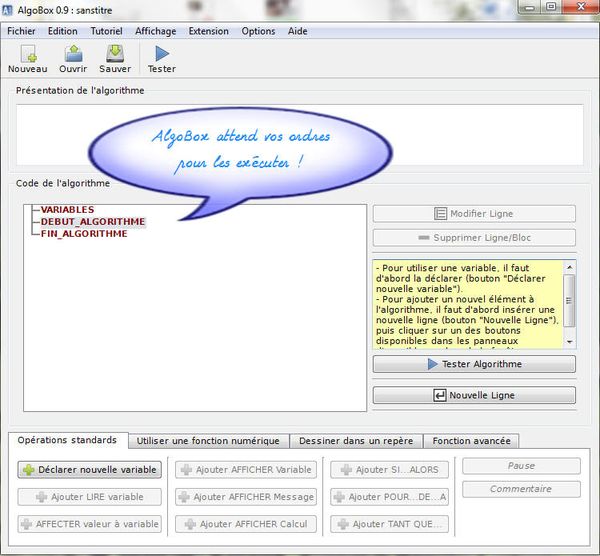This screenshot has width=600, height=556.
Task: Click AFFECTER valeur à variable button
Action: 90,524
